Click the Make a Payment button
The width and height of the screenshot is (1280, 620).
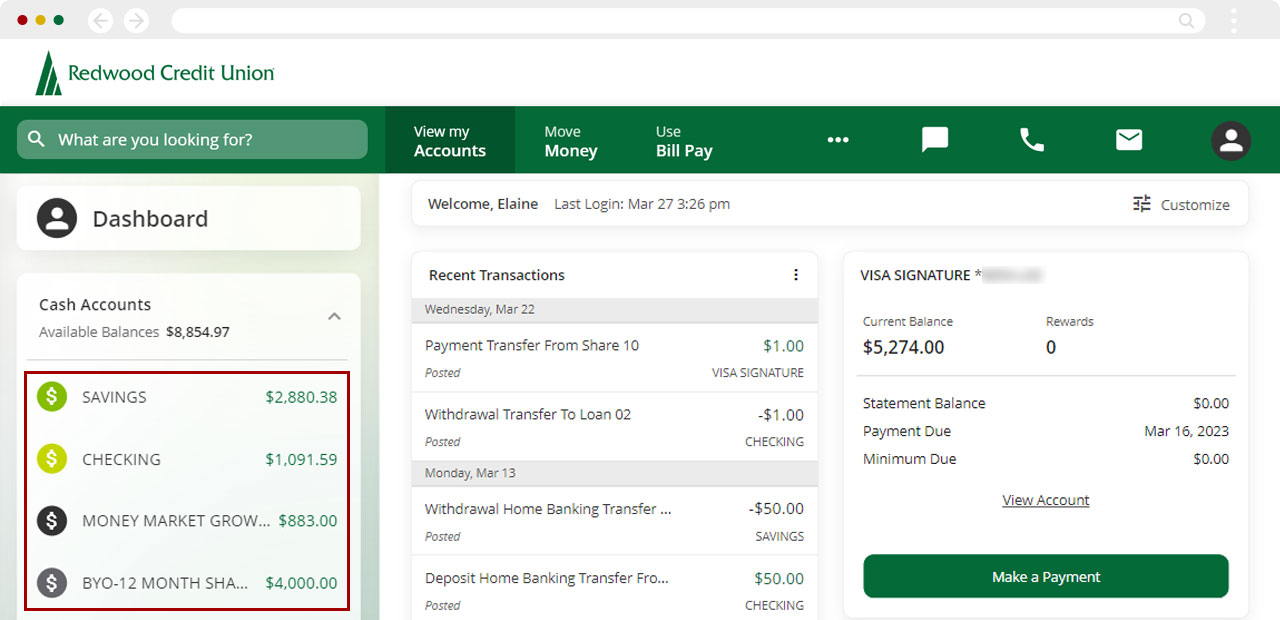coord(1046,577)
